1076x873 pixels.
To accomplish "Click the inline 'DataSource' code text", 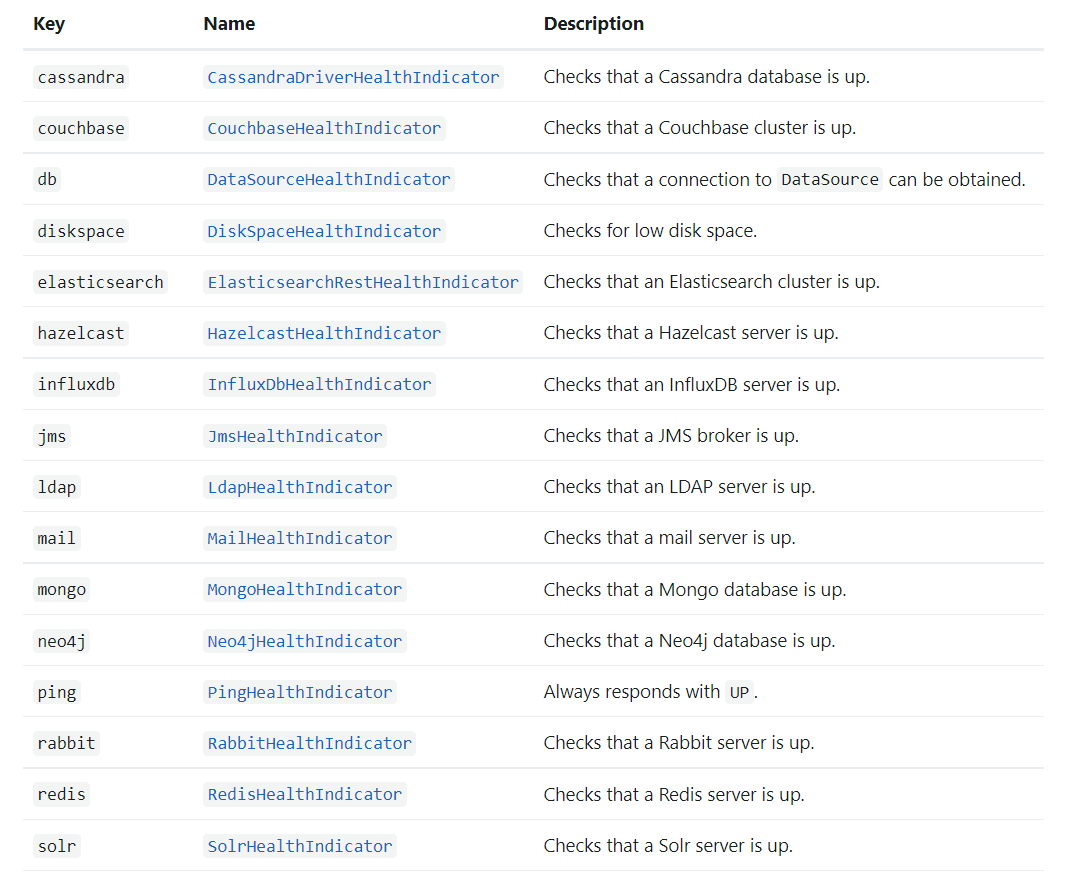I will click(830, 180).
